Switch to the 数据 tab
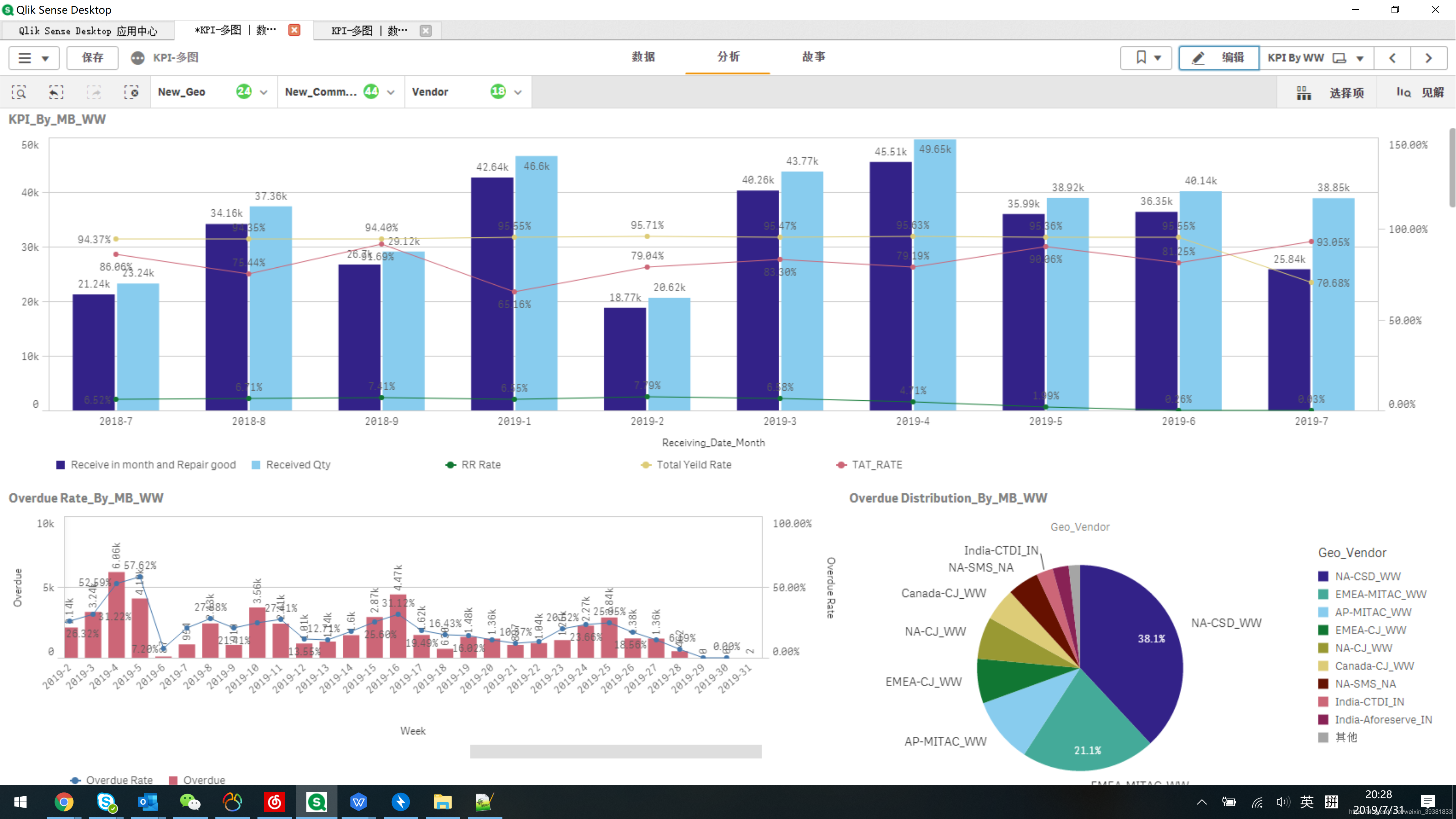Image resolution: width=1456 pixels, height=819 pixels. (643, 56)
